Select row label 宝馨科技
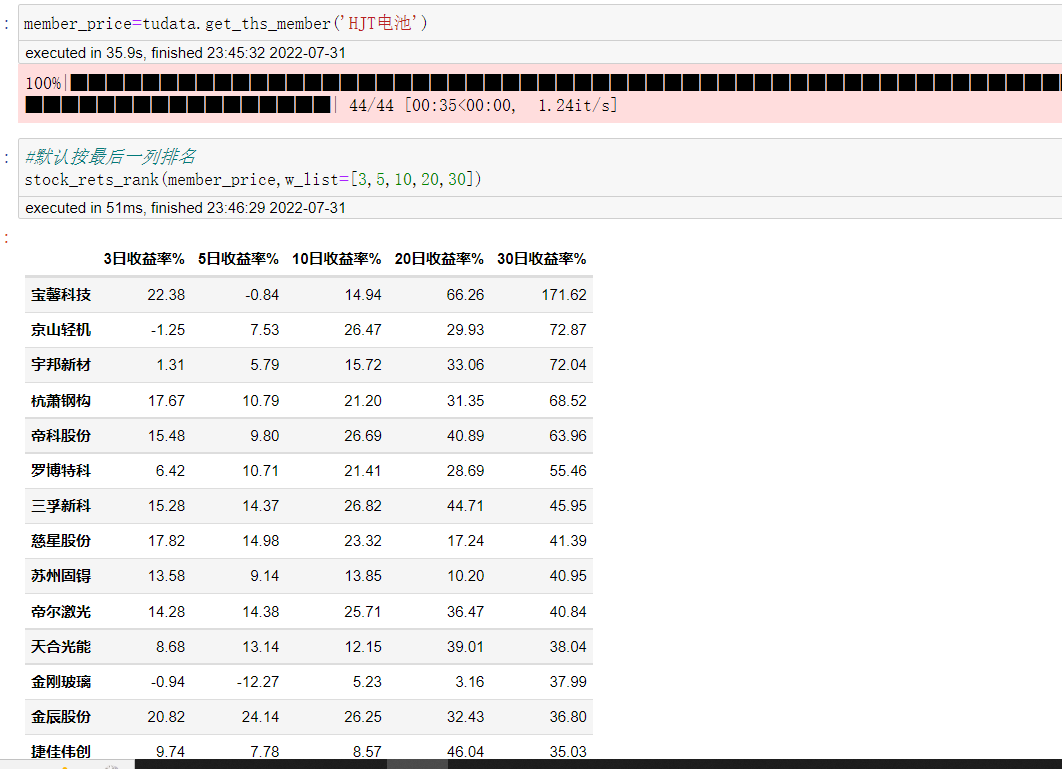This screenshot has width=1062, height=769. coord(61,295)
